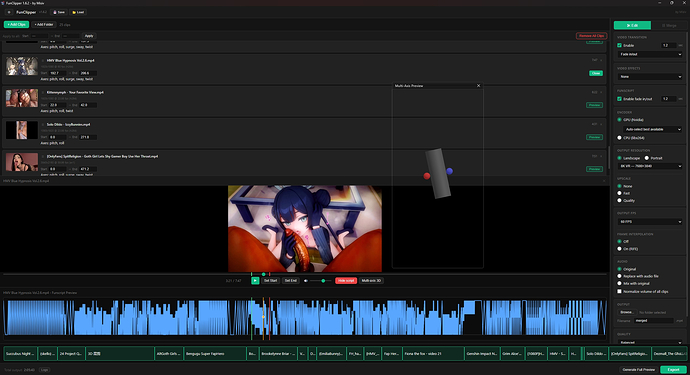Click the green play button under the video

pyautogui.click(x=255, y=280)
